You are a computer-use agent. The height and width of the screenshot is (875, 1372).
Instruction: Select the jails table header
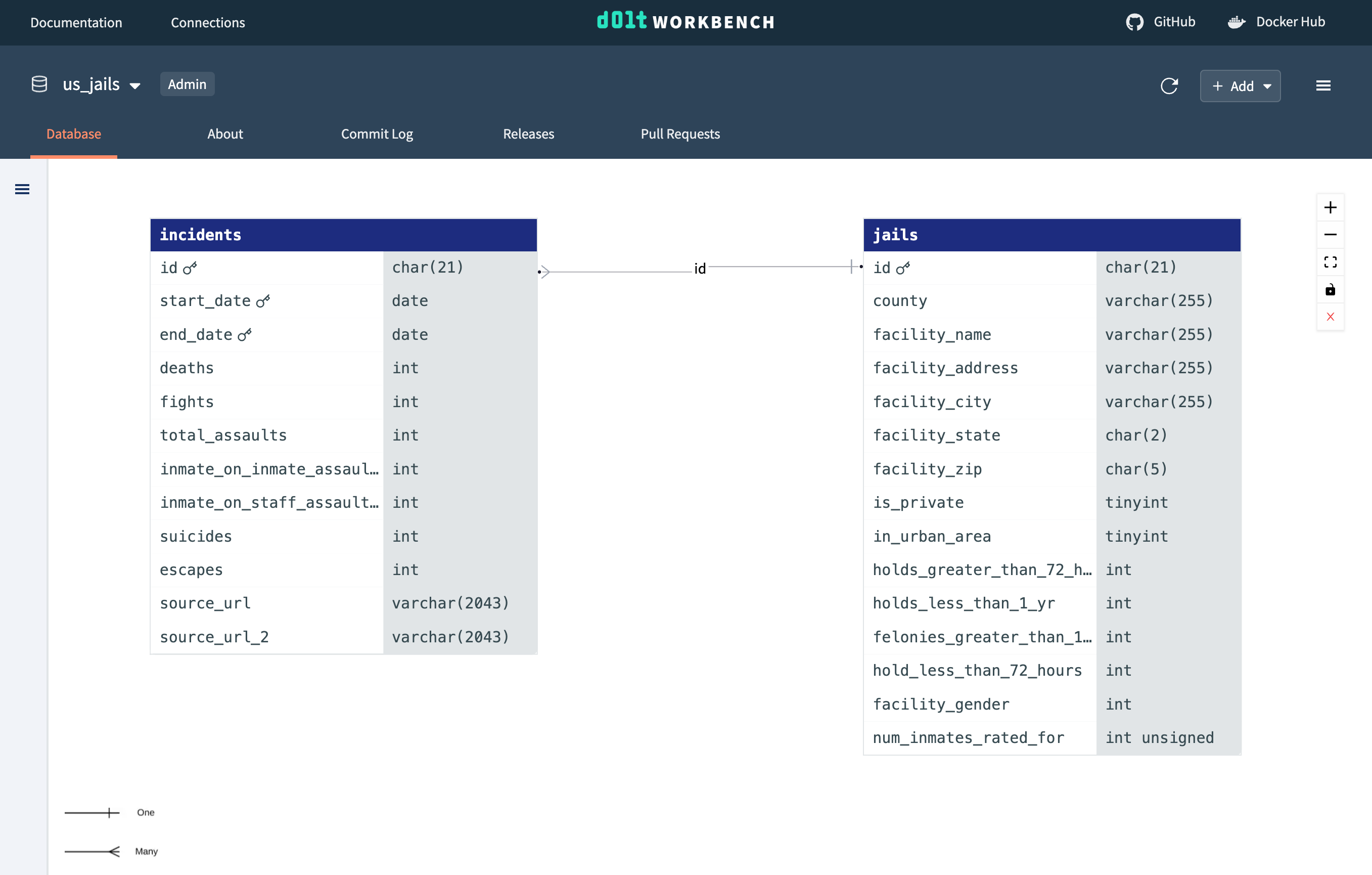(1052, 235)
